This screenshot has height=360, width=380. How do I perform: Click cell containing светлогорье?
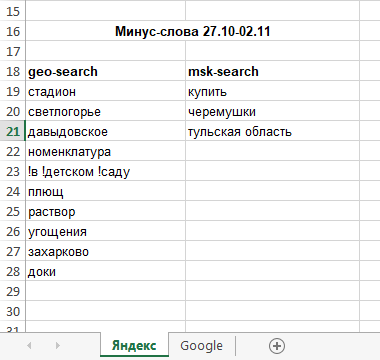pyautogui.click(x=106, y=111)
